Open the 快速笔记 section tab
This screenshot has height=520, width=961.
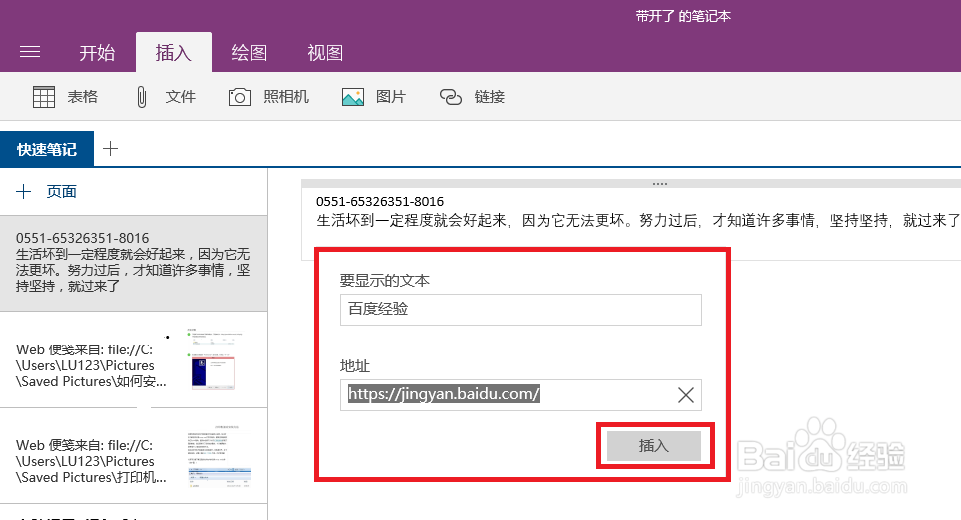click(x=47, y=149)
